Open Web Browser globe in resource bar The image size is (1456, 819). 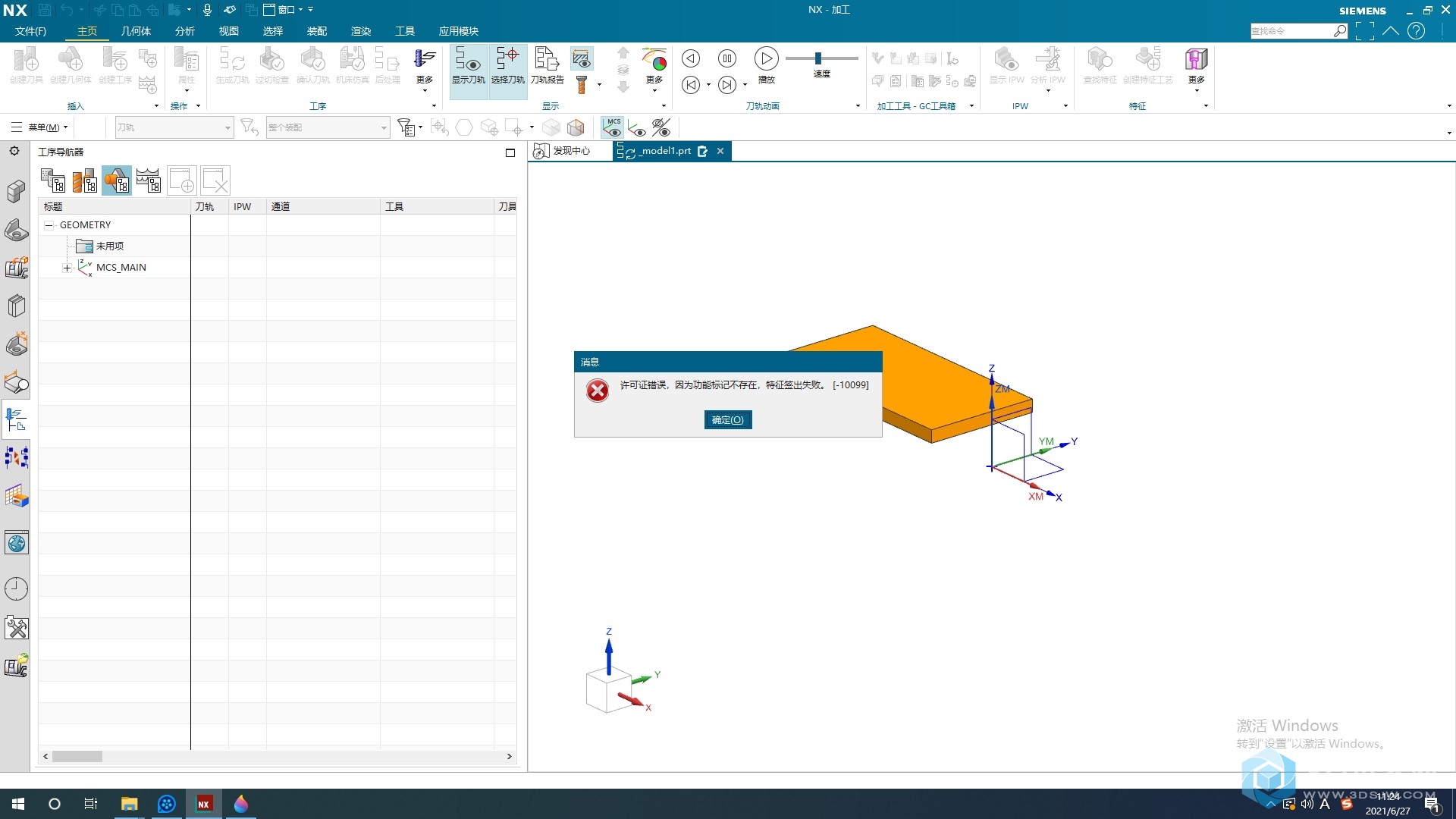pyautogui.click(x=16, y=543)
